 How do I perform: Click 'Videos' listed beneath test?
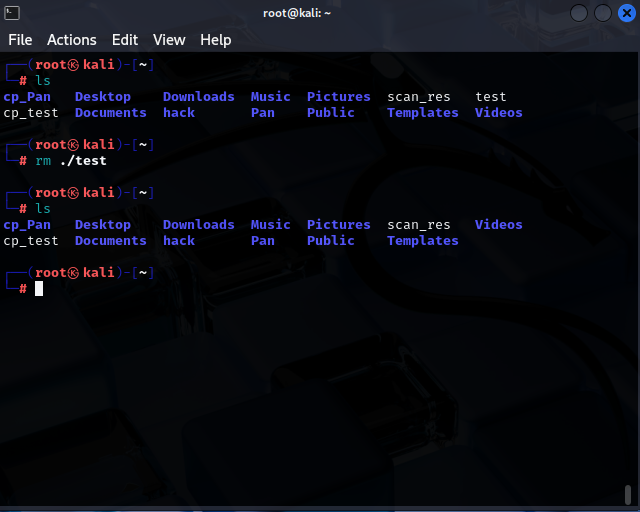498,113
